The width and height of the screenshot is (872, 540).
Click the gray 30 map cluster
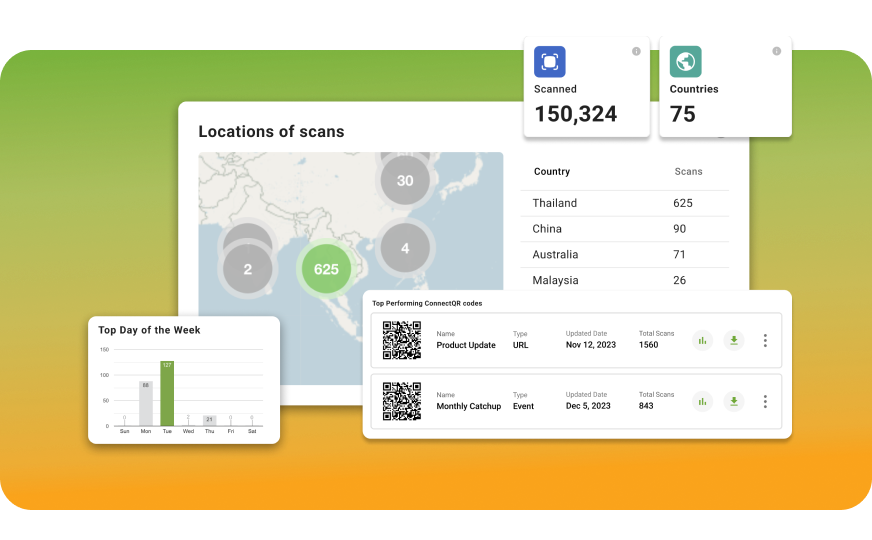405,180
